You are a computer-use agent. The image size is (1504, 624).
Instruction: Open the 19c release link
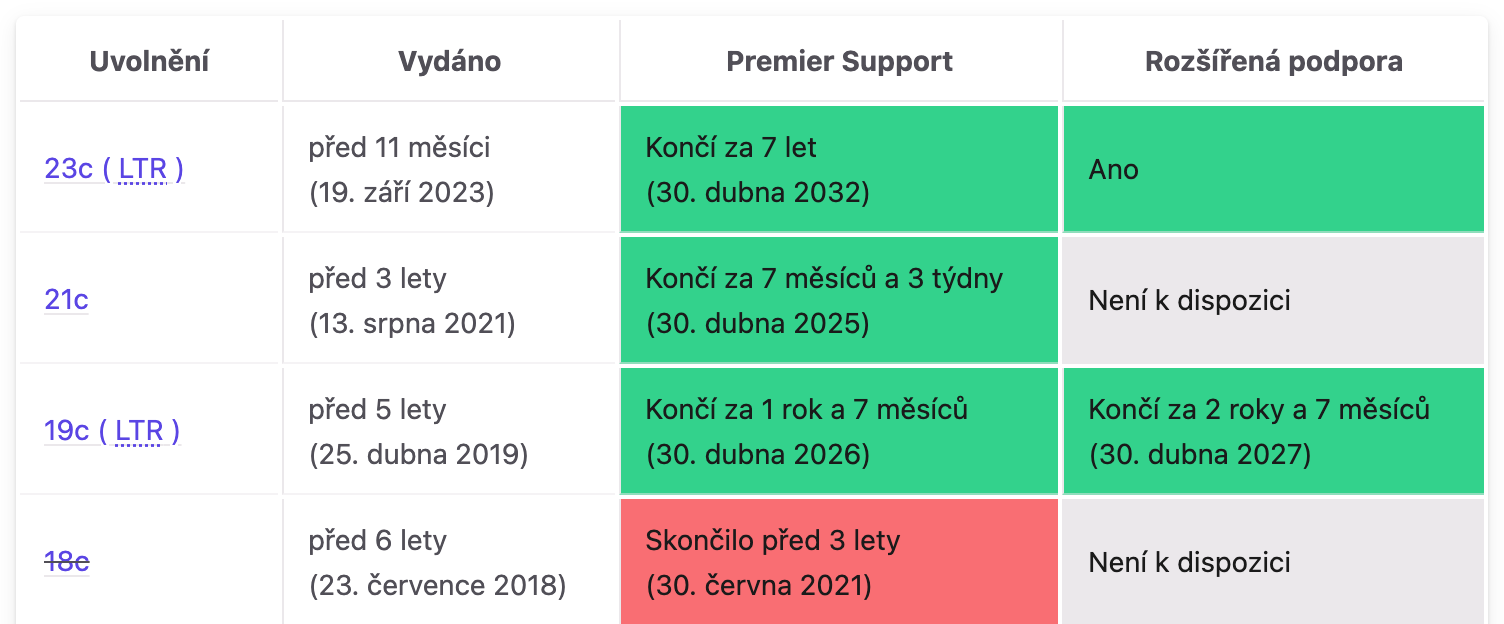point(67,431)
